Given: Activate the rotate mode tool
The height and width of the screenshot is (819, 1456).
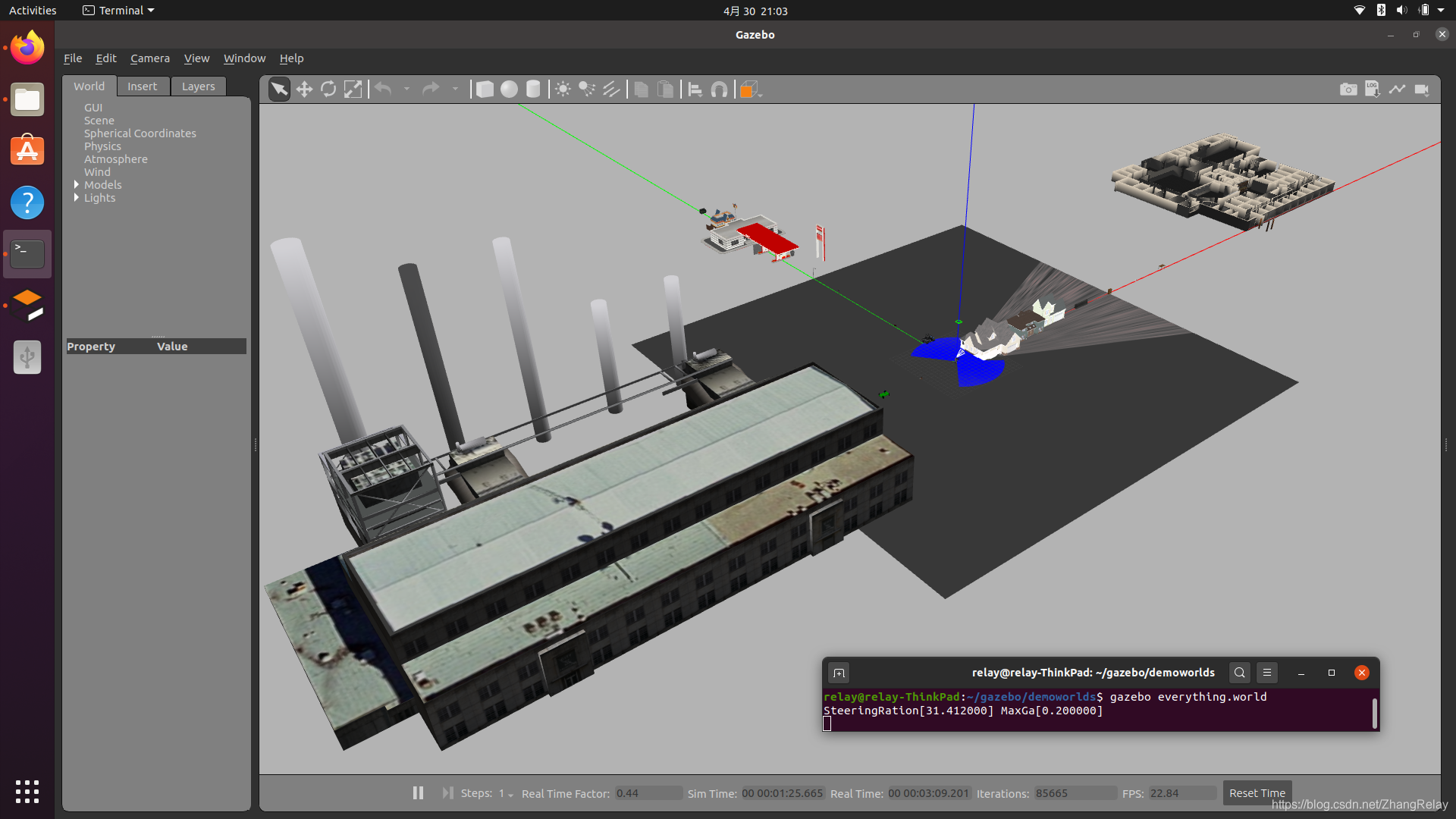Looking at the screenshot, I should point(328,89).
